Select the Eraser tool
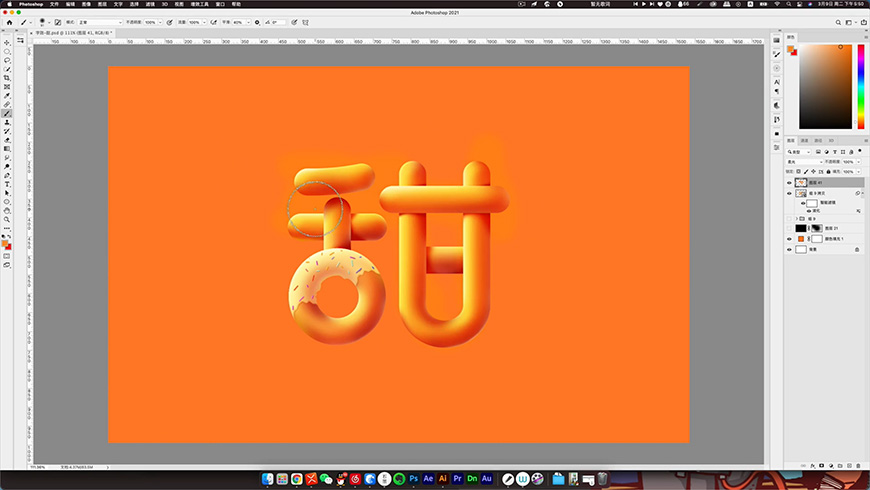Viewport: 870px width, 490px height. pos(7,140)
